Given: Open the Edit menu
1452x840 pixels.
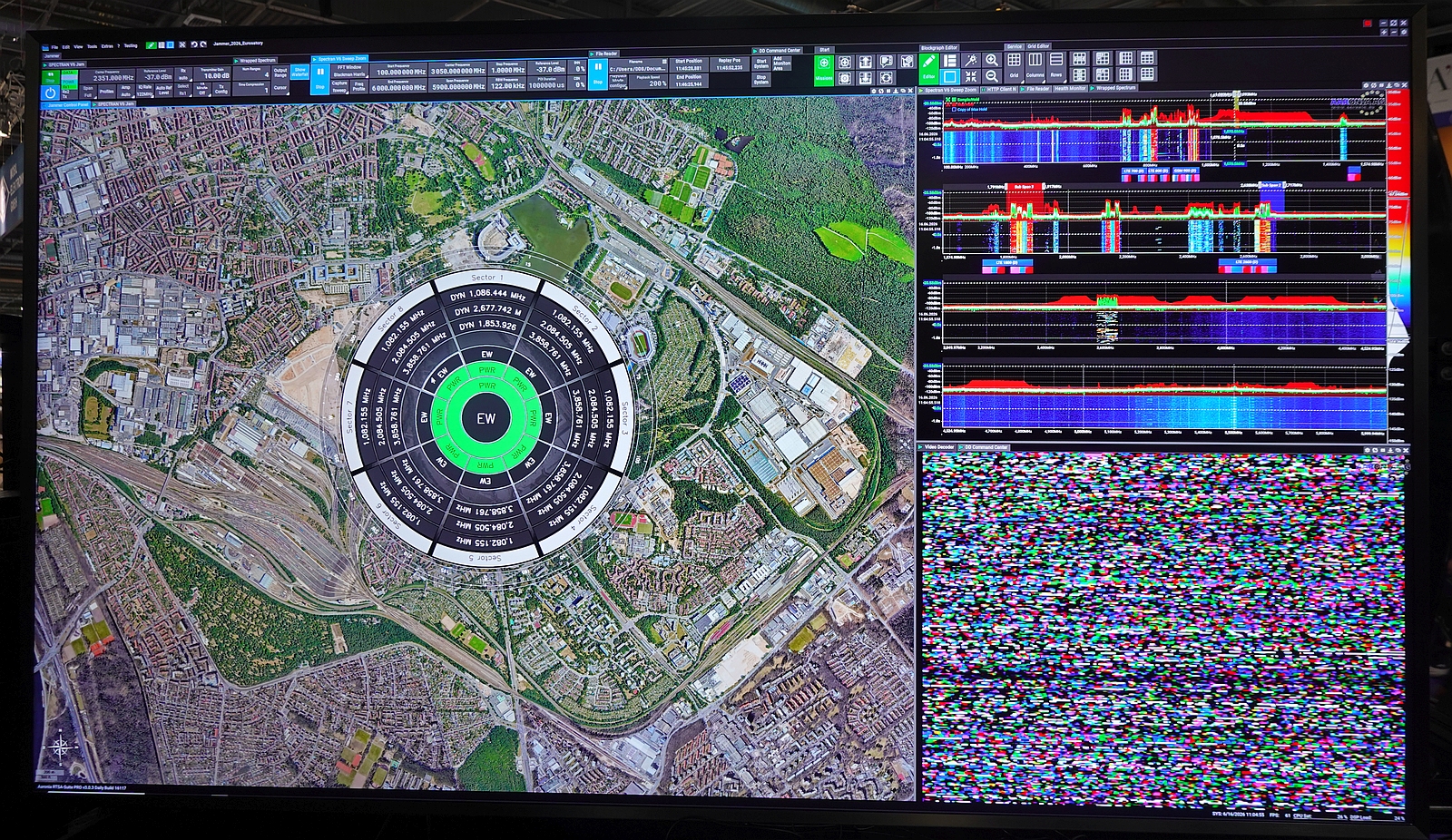Looking at the screenshot, I should click(66, 46).
